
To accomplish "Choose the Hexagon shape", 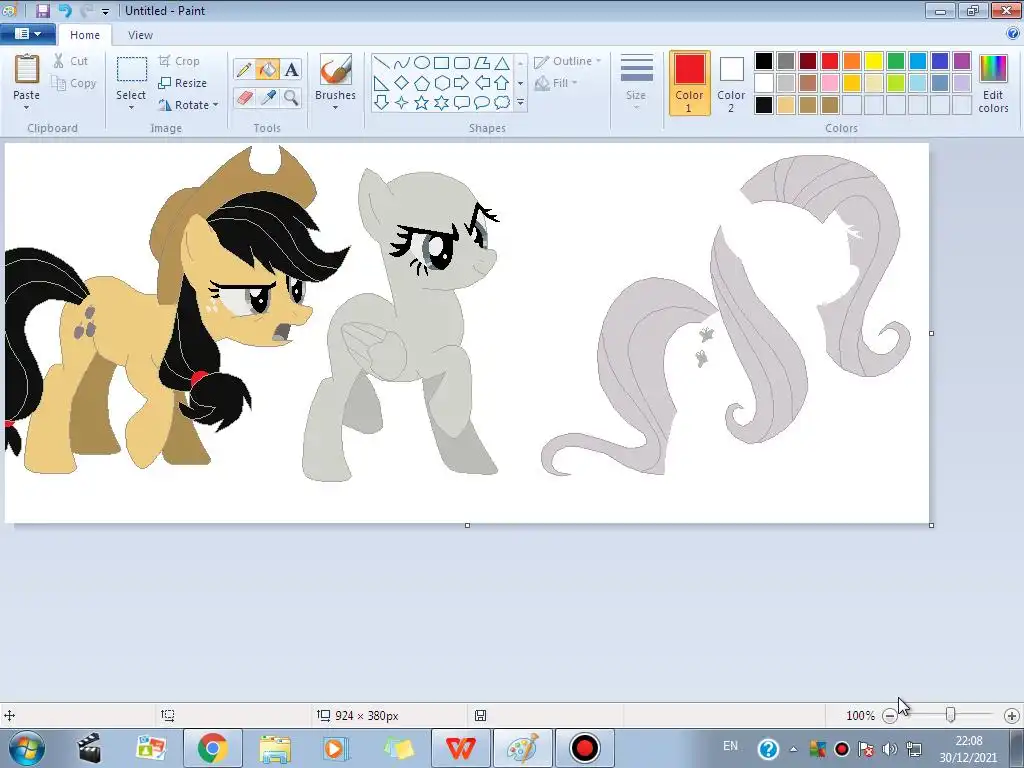I will click(x=441, y=83).
